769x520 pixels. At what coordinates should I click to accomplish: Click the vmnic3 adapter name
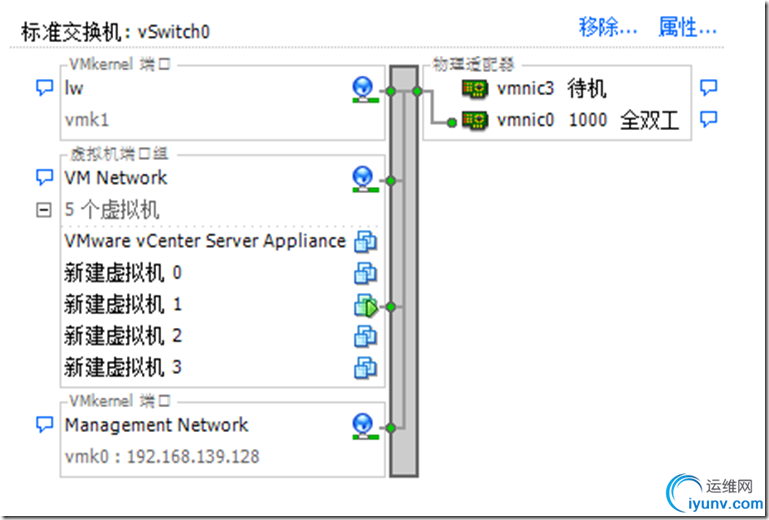[x=525, y=89]
